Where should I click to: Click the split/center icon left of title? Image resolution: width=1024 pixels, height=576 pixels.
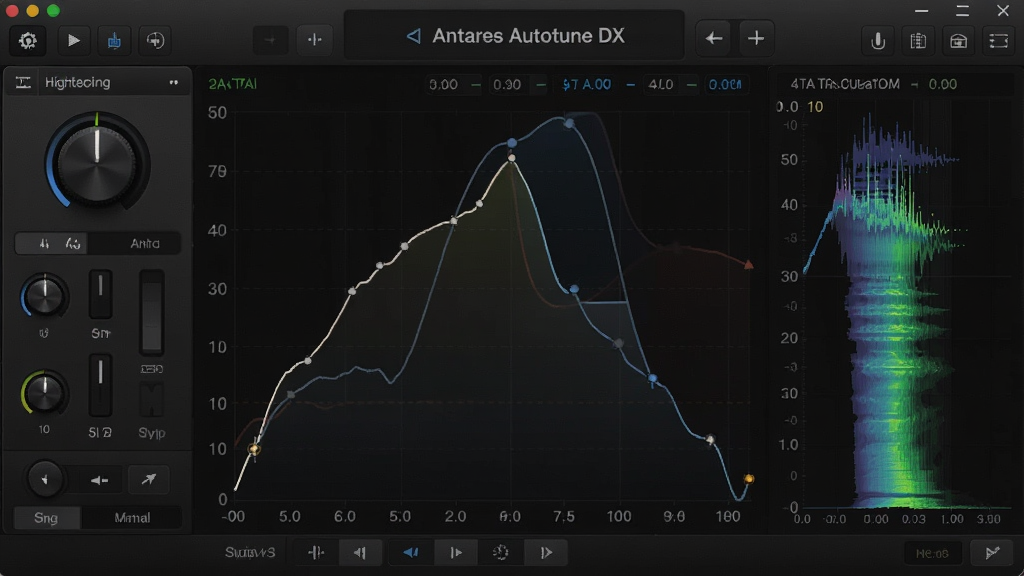314,40
